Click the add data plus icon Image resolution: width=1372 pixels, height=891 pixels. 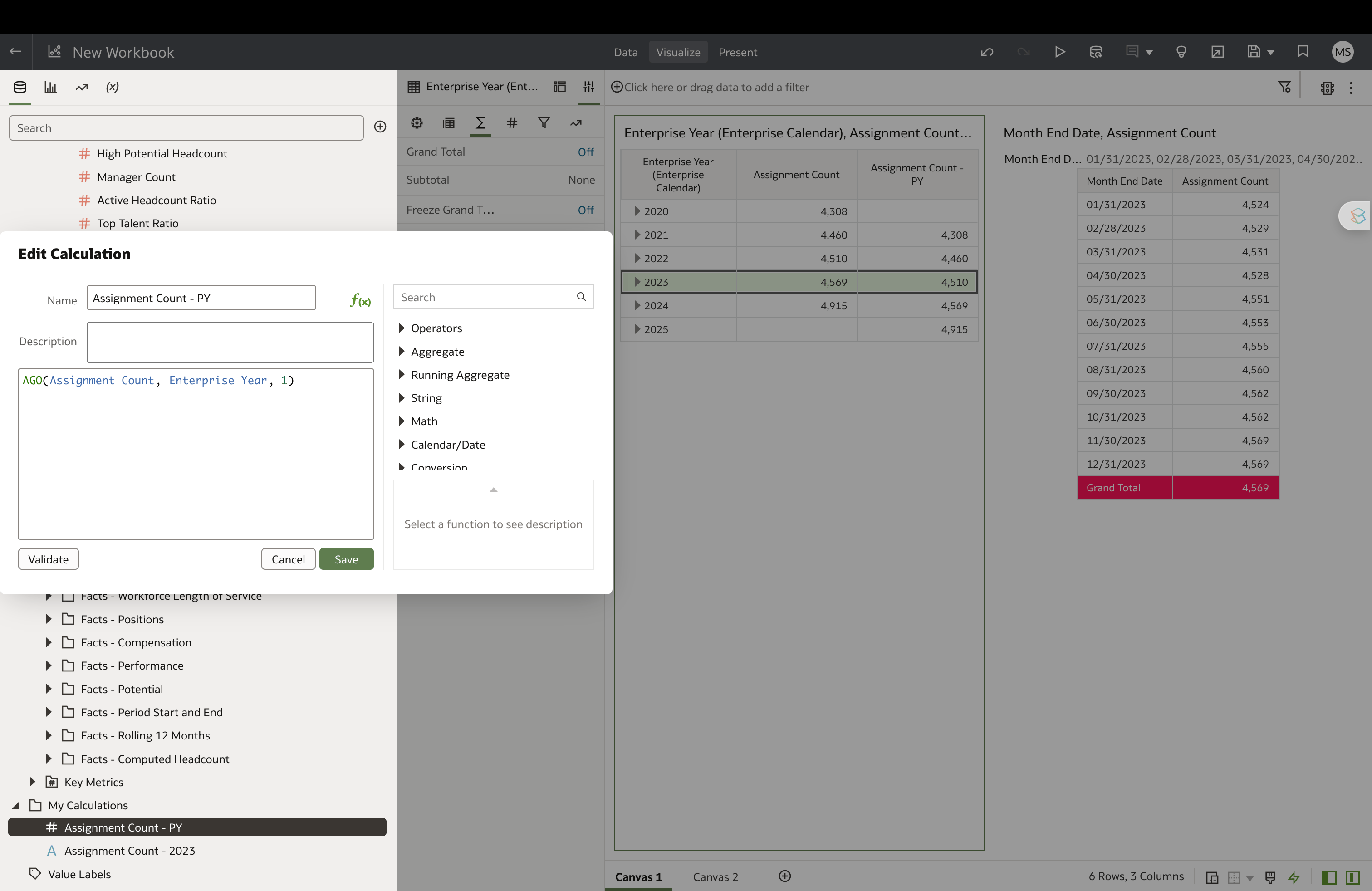[380, 127]
